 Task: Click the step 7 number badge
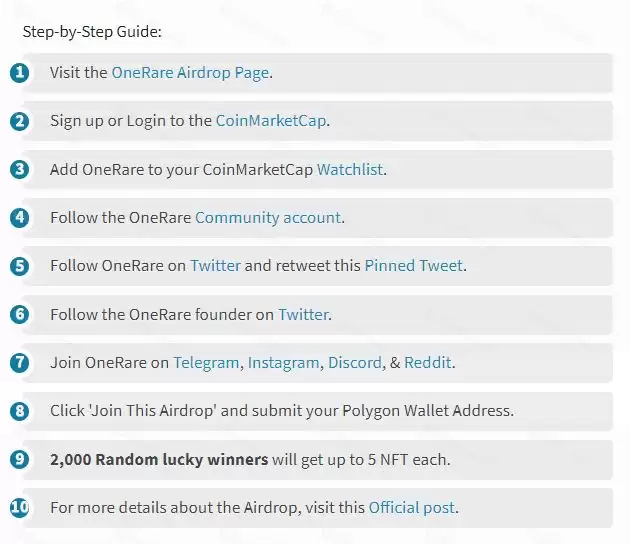pos(20,362)
